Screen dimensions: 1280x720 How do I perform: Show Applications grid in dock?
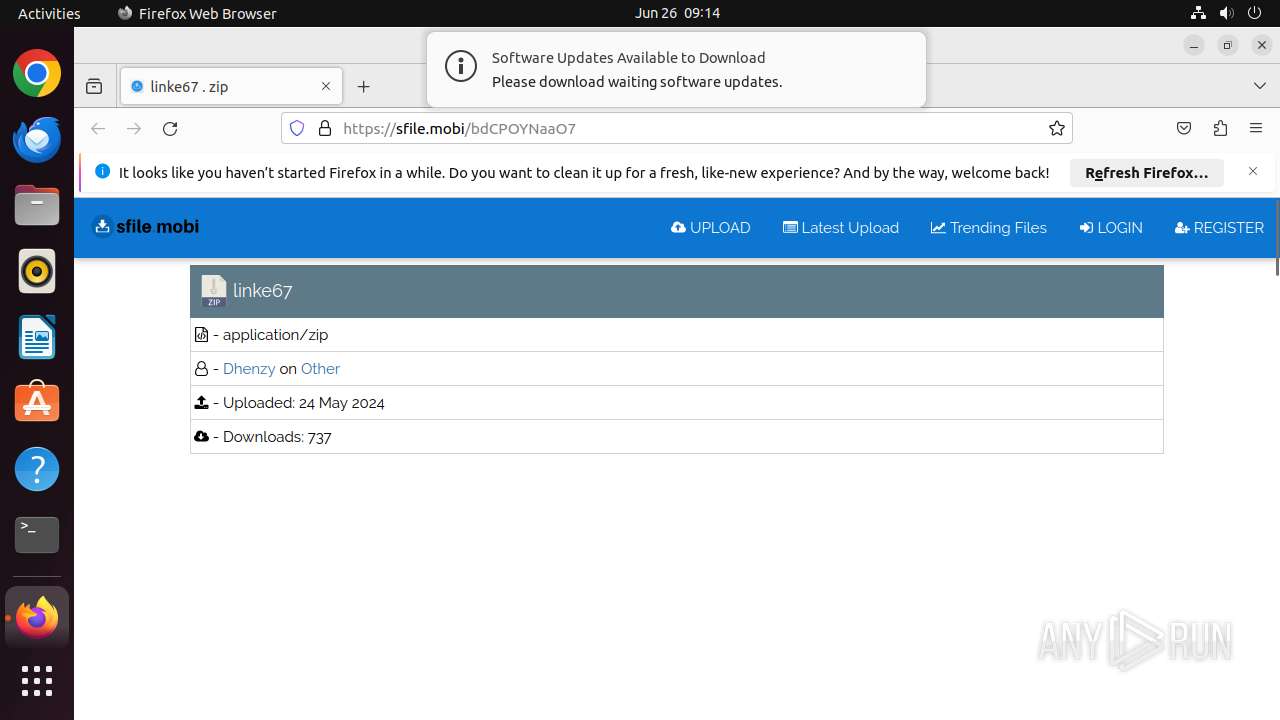click(37, 681)
